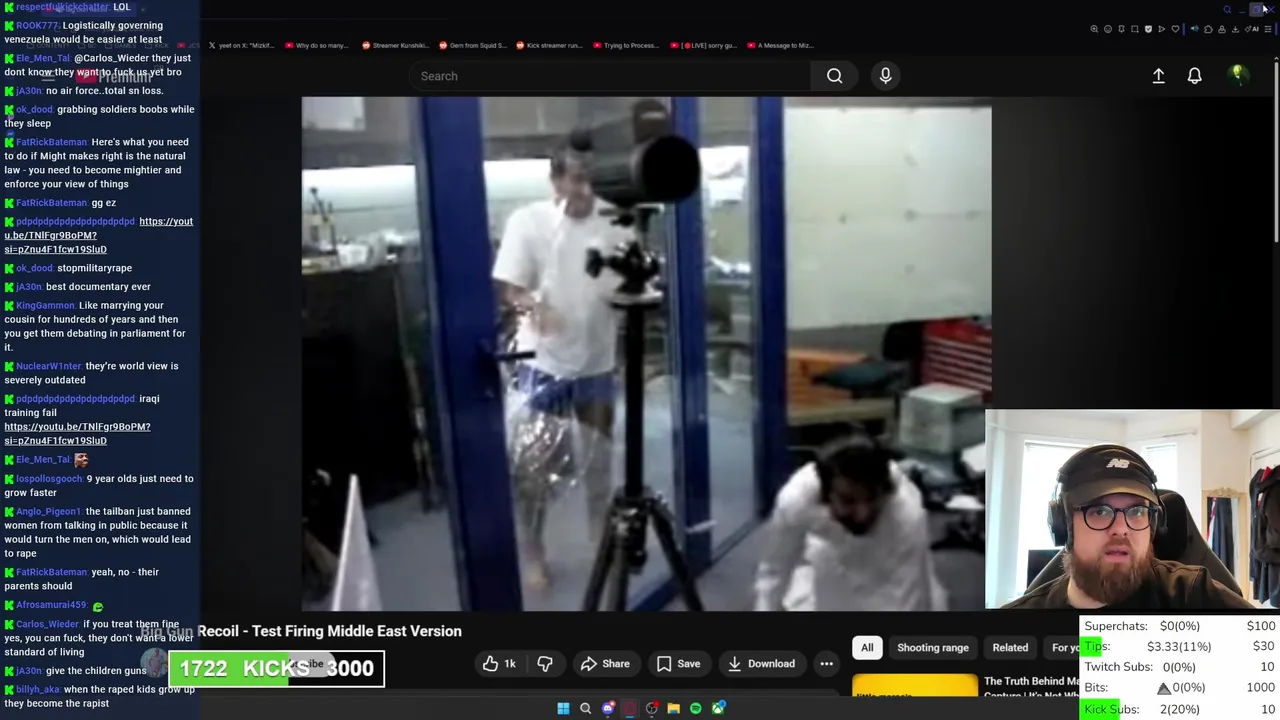Click chat username 'billyh_aka'
Viewport: 1280px width, 720px height.
click(x=38, y=690)
